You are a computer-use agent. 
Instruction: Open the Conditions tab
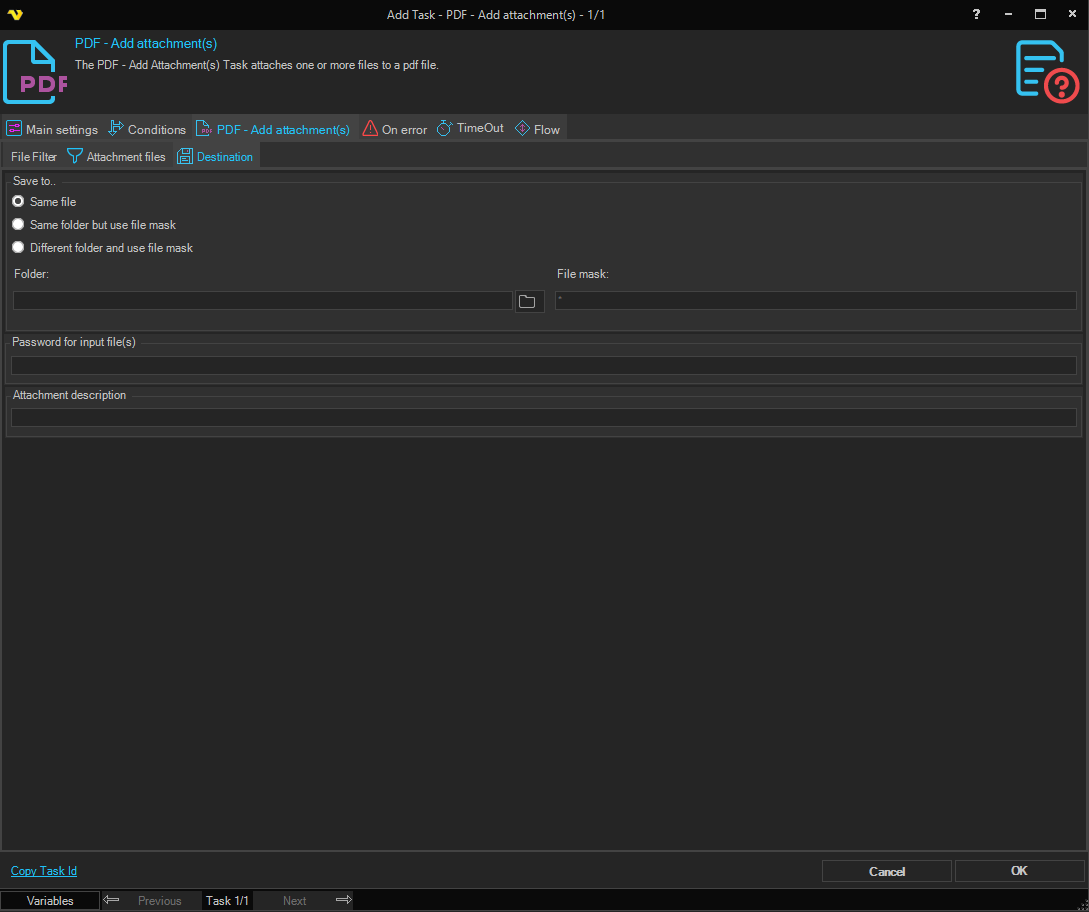(x=147, y=129)
